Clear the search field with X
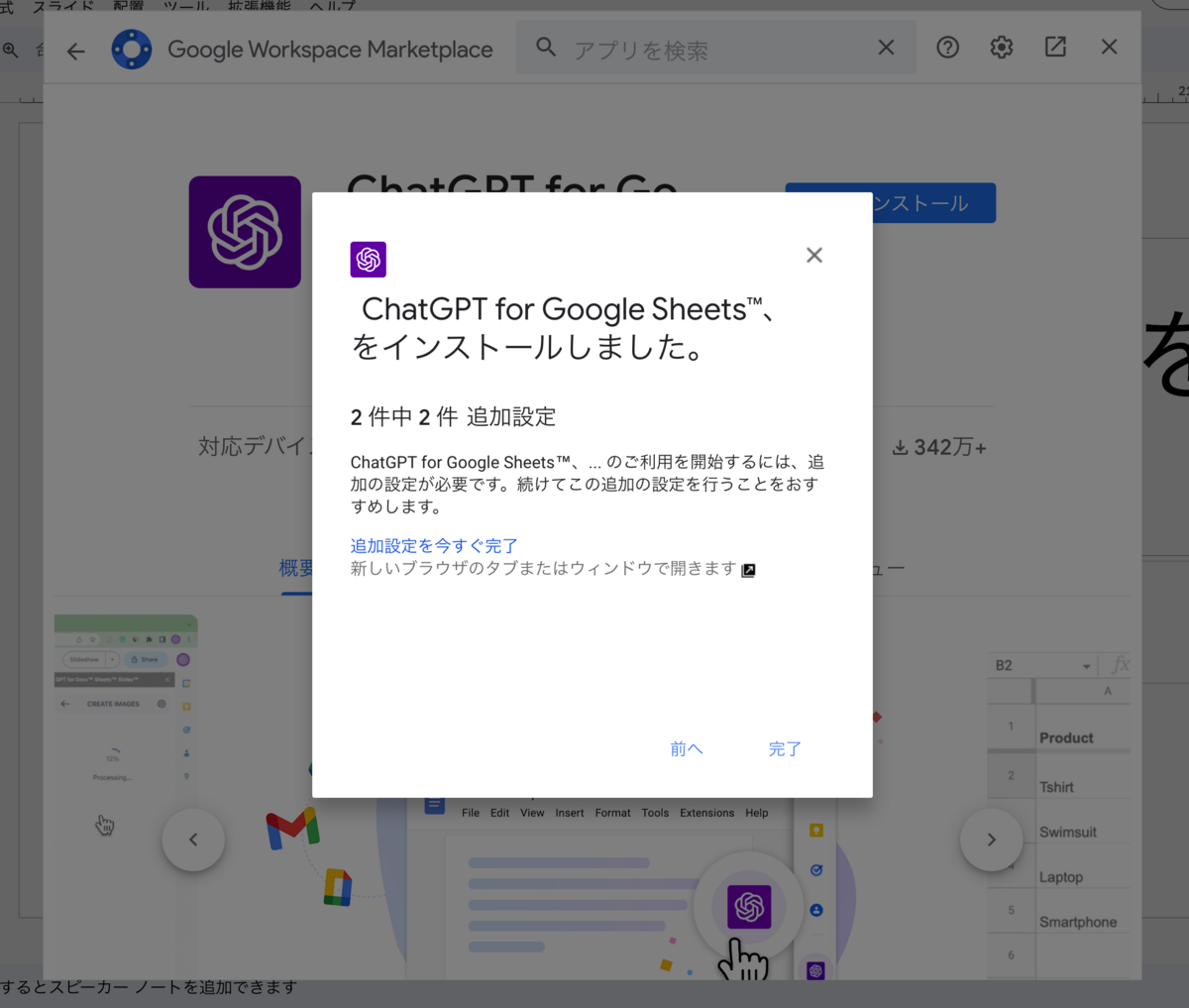This screenshot has height=1008, width=1189. 886,48
